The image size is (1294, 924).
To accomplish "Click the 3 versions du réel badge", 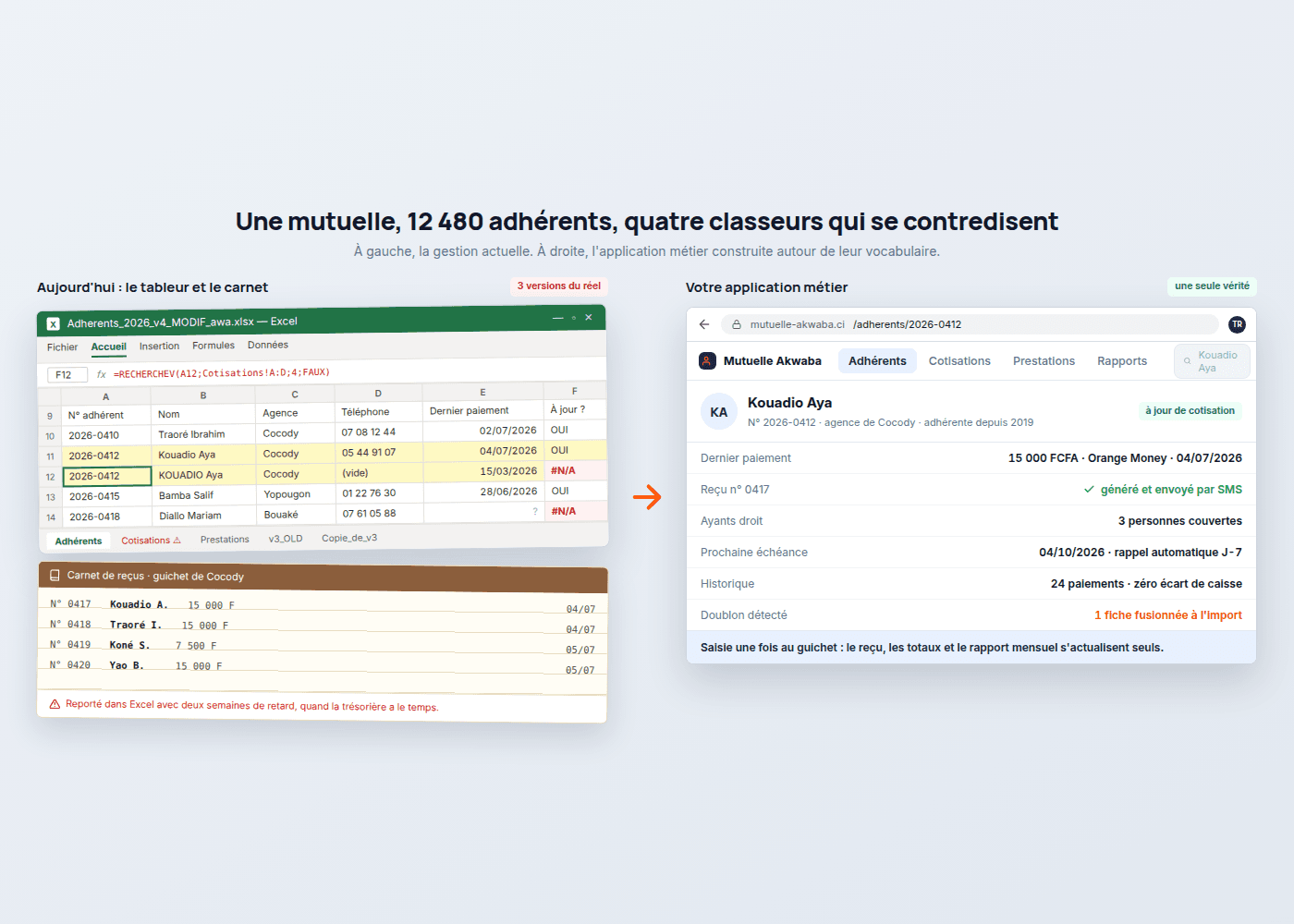I will pos(558,286).
